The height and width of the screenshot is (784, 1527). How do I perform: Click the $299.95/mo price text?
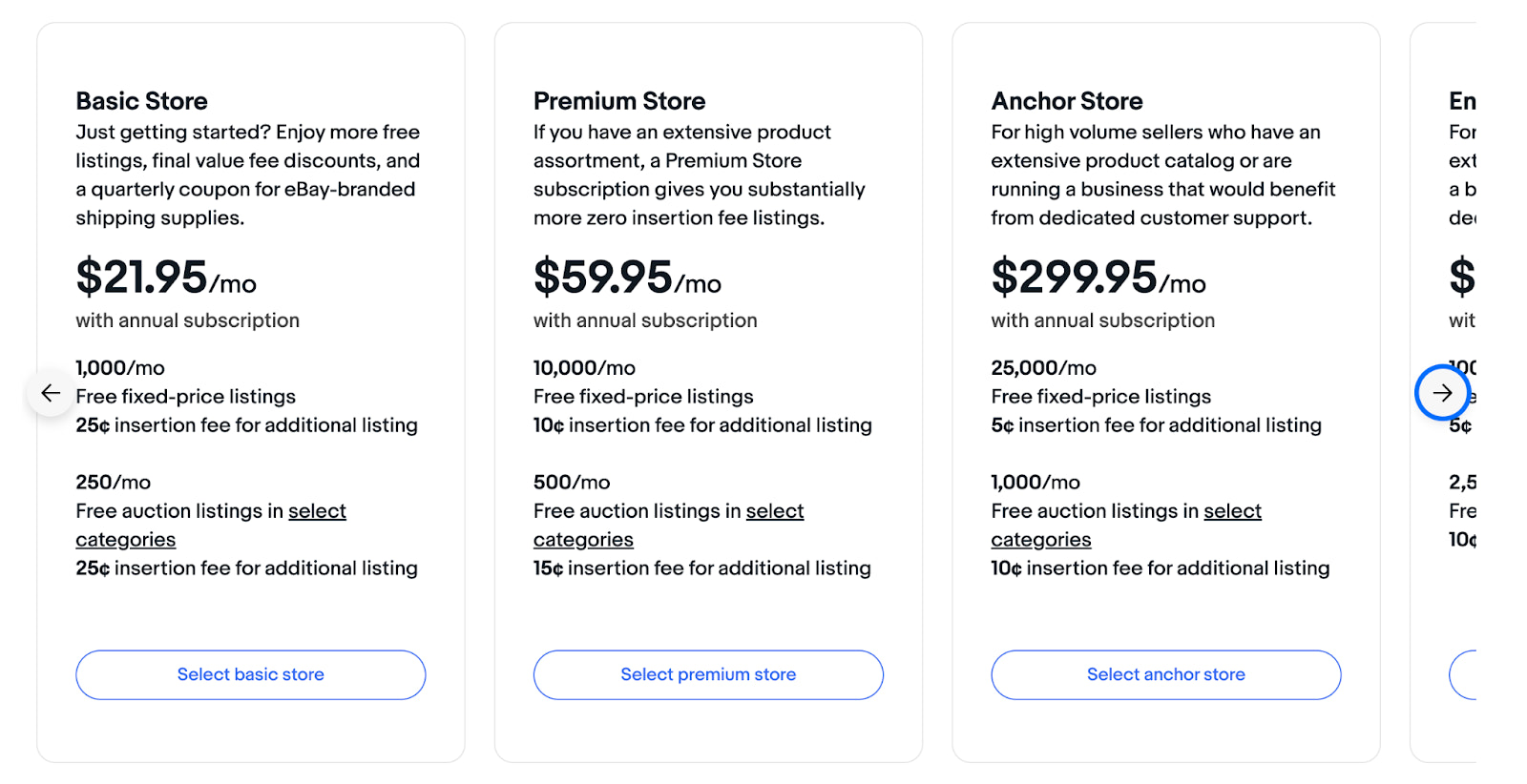pyautogui.click(x=1097, y=279)
